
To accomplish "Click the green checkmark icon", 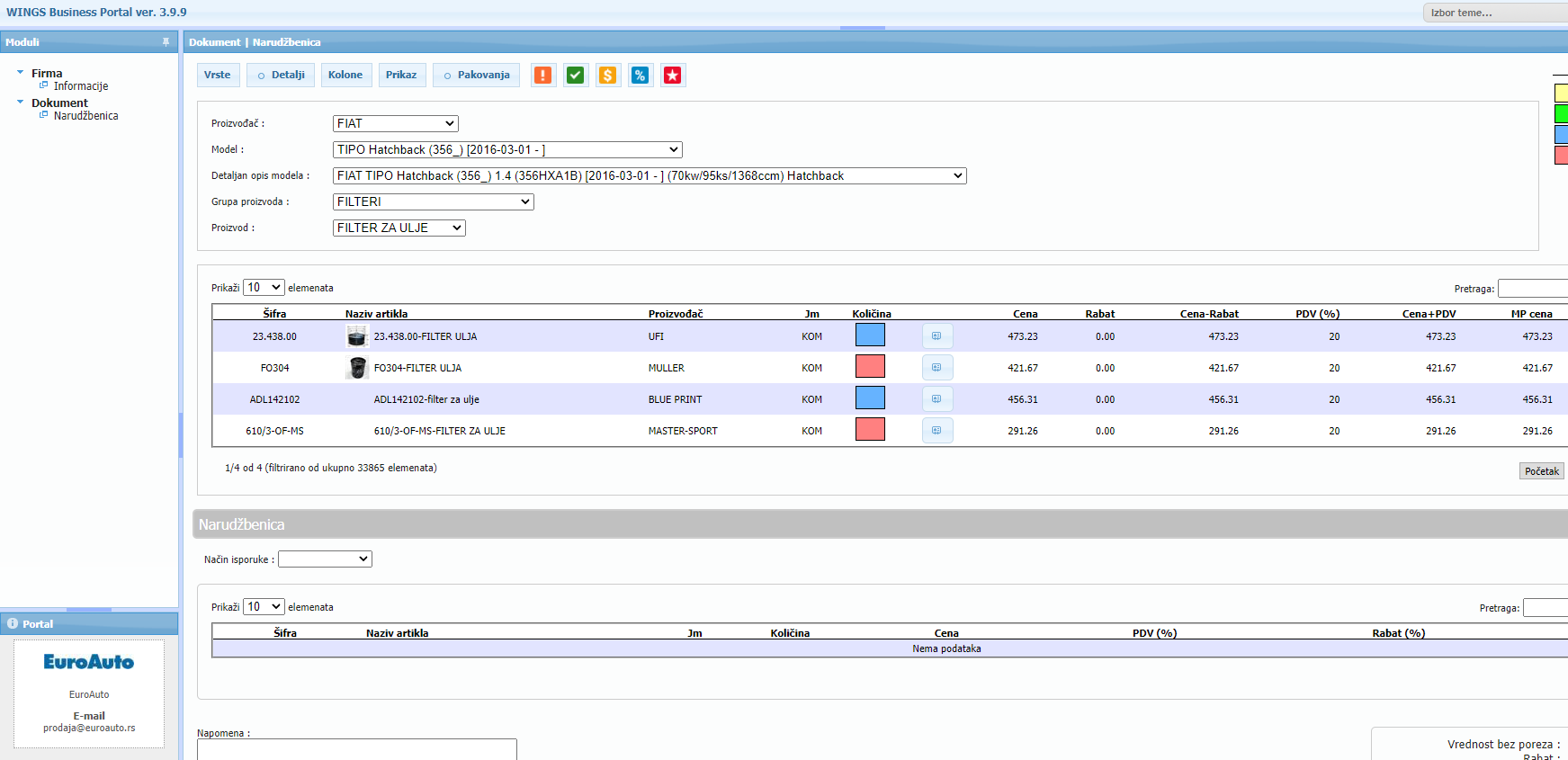I will [x=576, y=76].
